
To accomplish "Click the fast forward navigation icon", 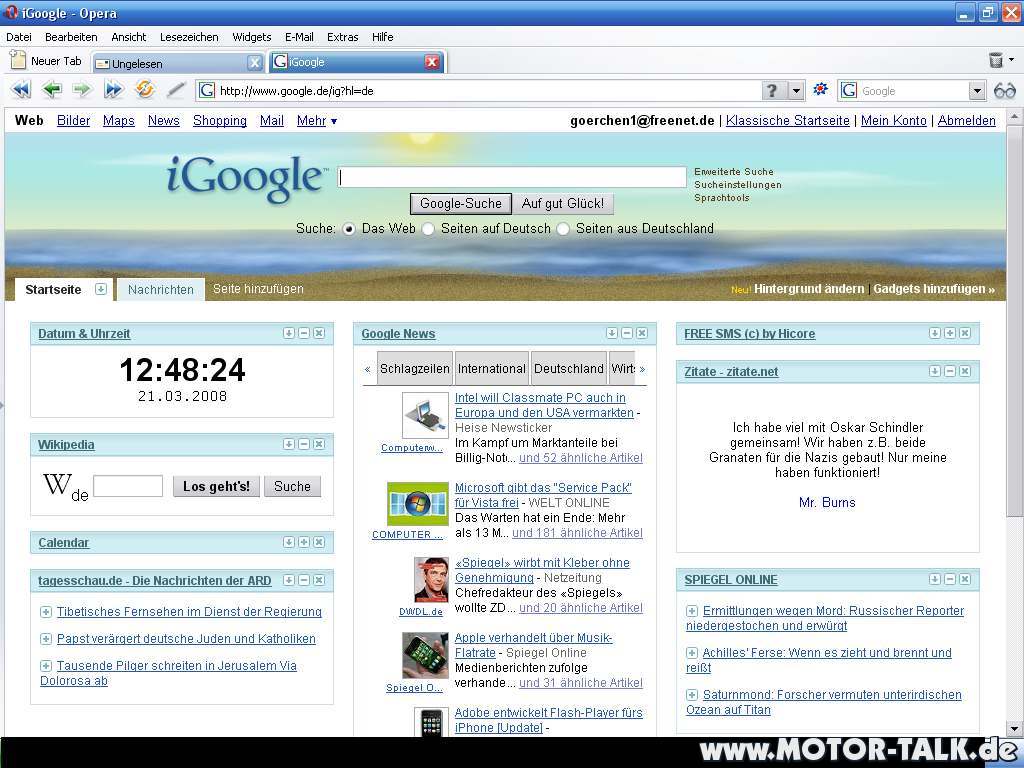I will (x=114, y=89).
